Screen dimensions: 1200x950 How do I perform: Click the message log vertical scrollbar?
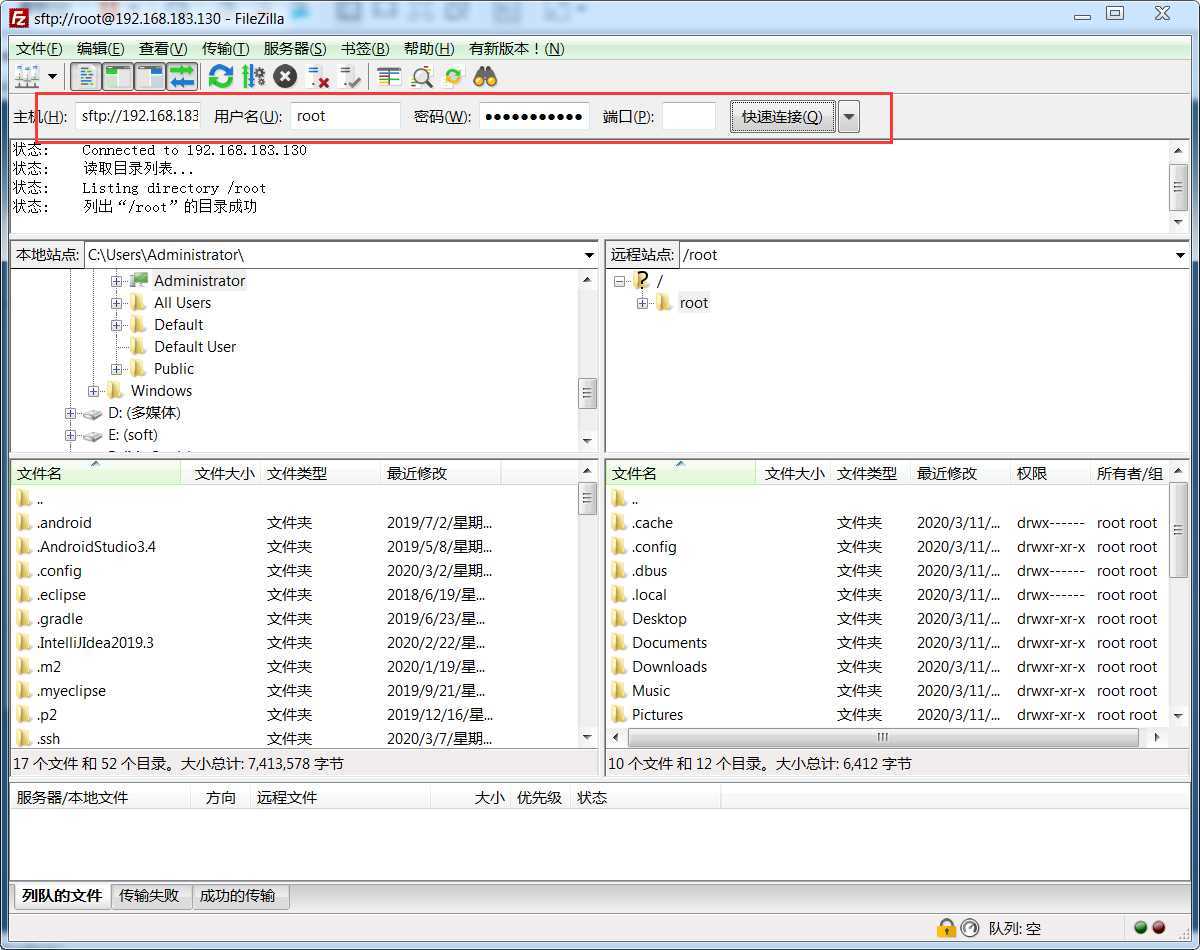(1179, 187)
